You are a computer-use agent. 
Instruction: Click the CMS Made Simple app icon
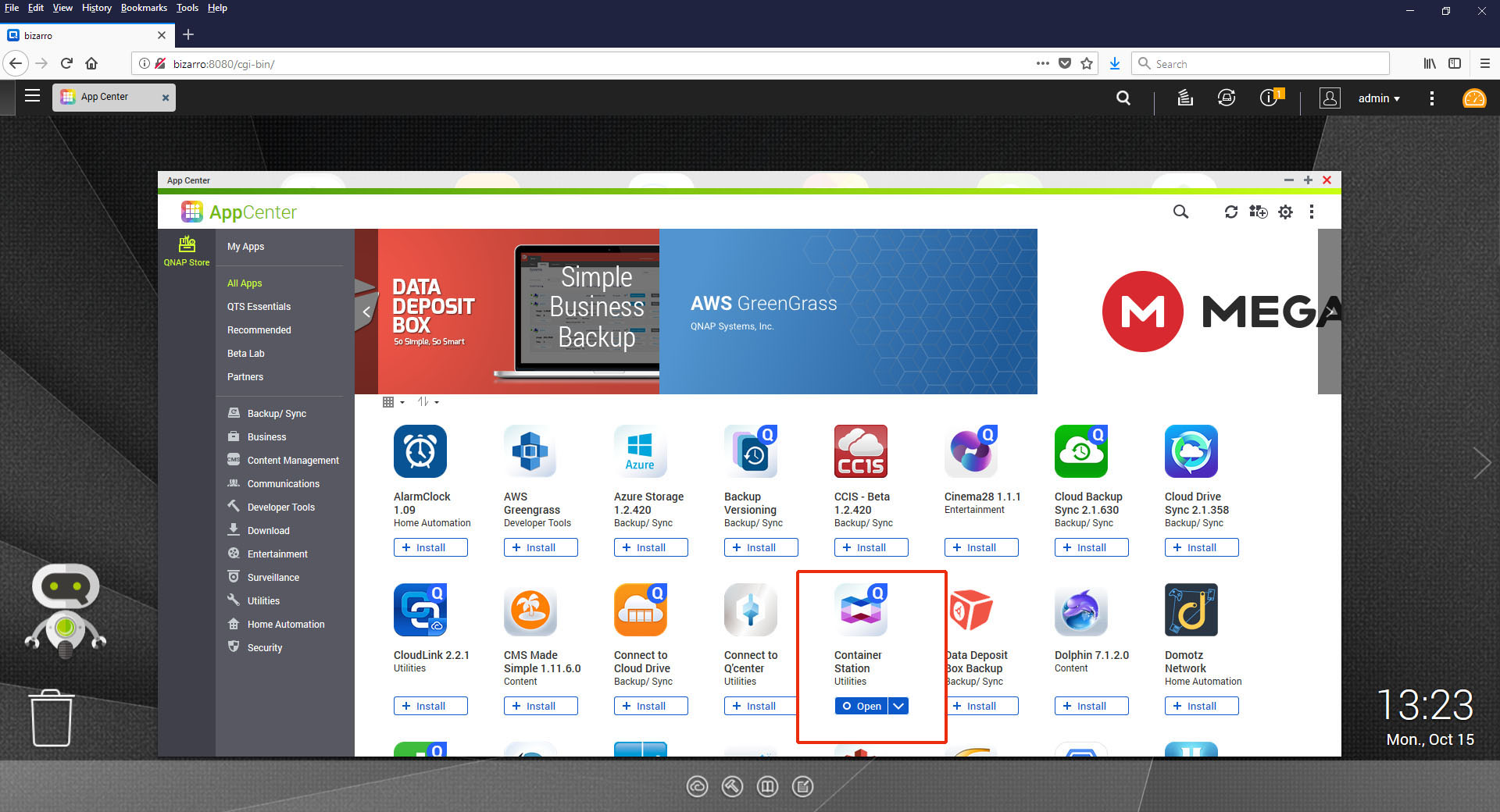click(x=530, y=610)
